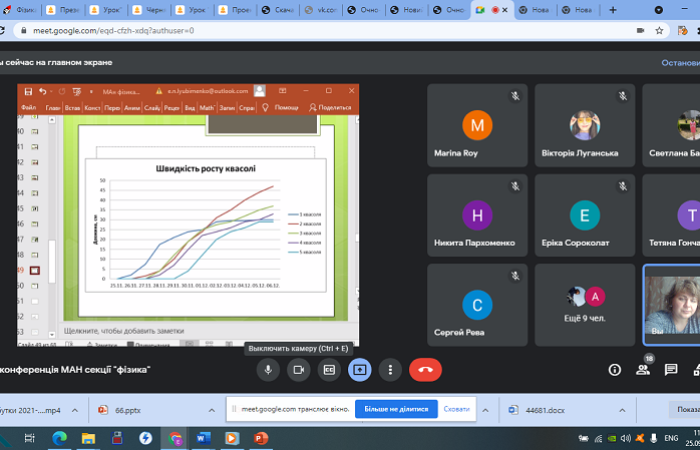Viewport: 700px width, 450px height.
Task: Click the browser address bar
Action: (x=300, y=30)
